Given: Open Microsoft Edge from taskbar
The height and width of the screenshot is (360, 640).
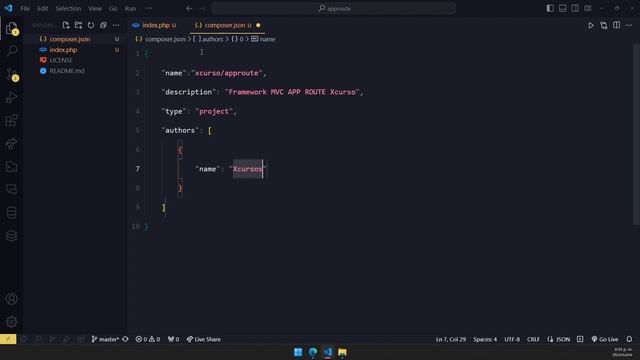Looking at the screenshot, I should 313,352.
